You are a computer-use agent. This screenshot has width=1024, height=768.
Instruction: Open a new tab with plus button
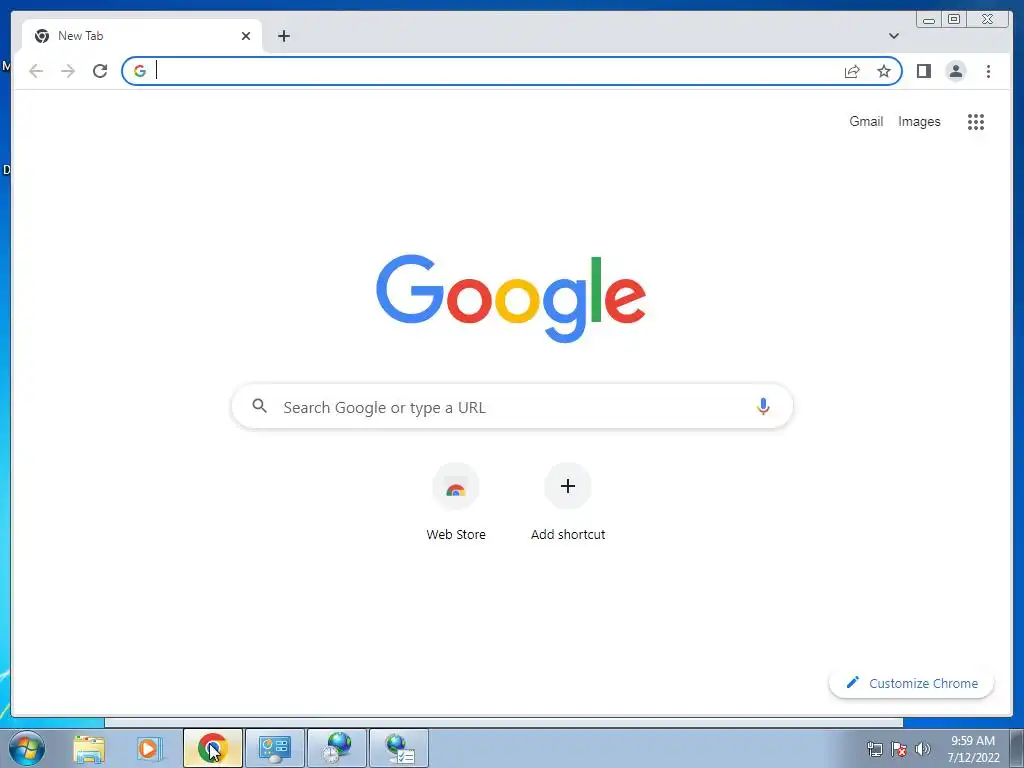pos(283,36)
